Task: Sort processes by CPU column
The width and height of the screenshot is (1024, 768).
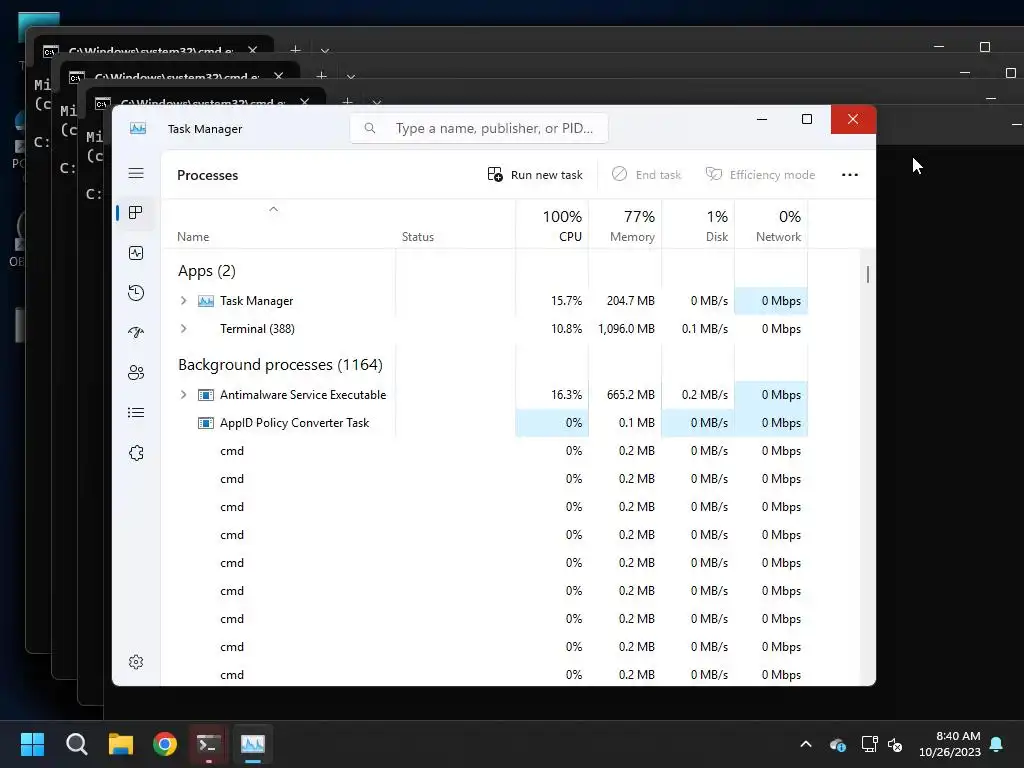Action: point(552,225)
